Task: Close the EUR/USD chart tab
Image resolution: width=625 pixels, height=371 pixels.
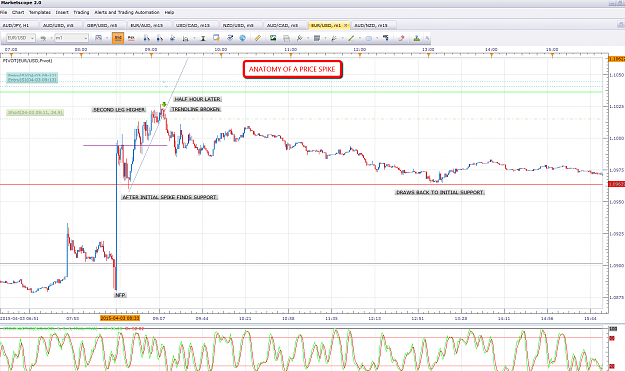Action: click(x=346, y=25)
